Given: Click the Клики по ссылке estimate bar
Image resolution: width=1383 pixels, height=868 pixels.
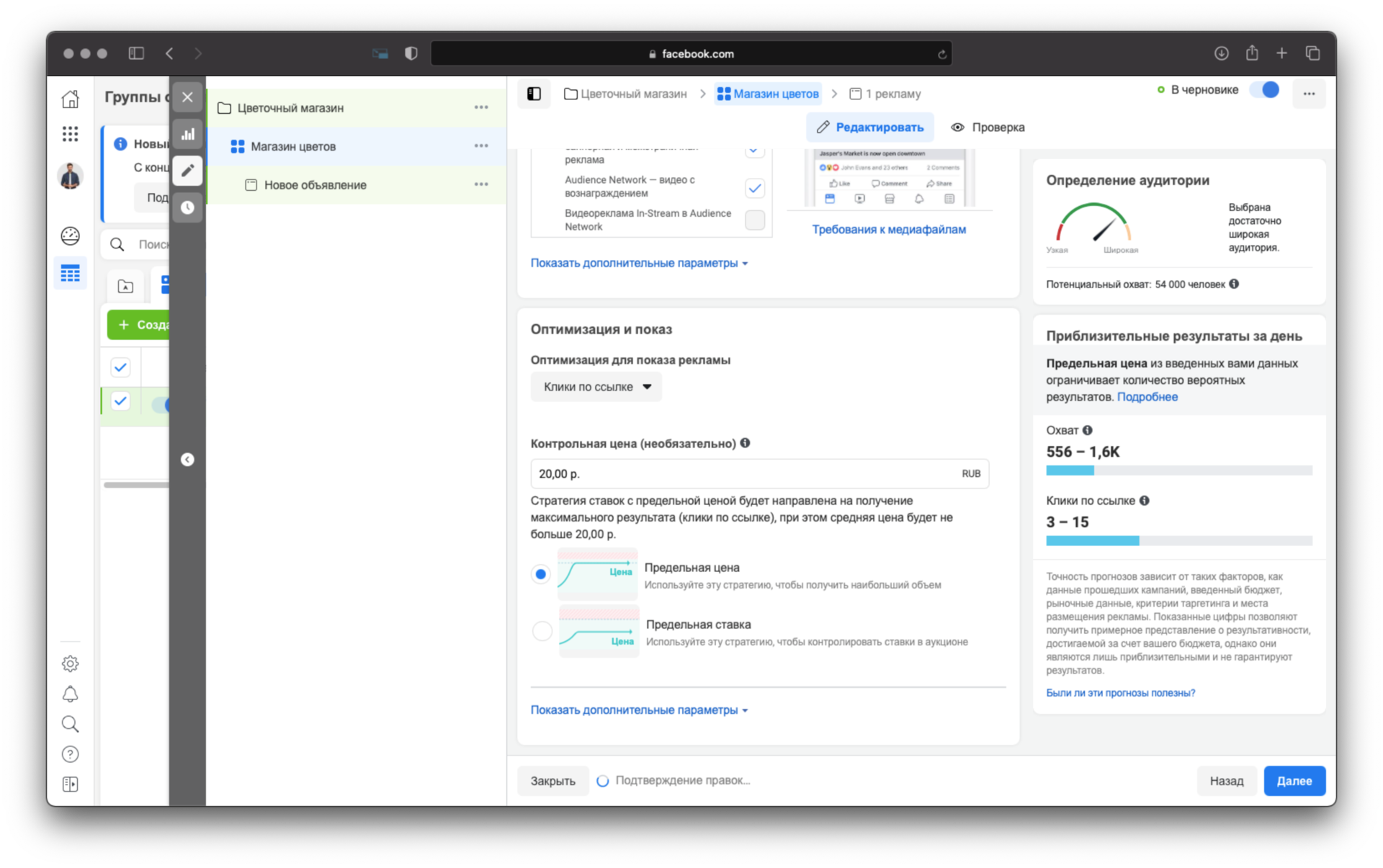Looking at the screenshot, I should [x=1178, y=541].
